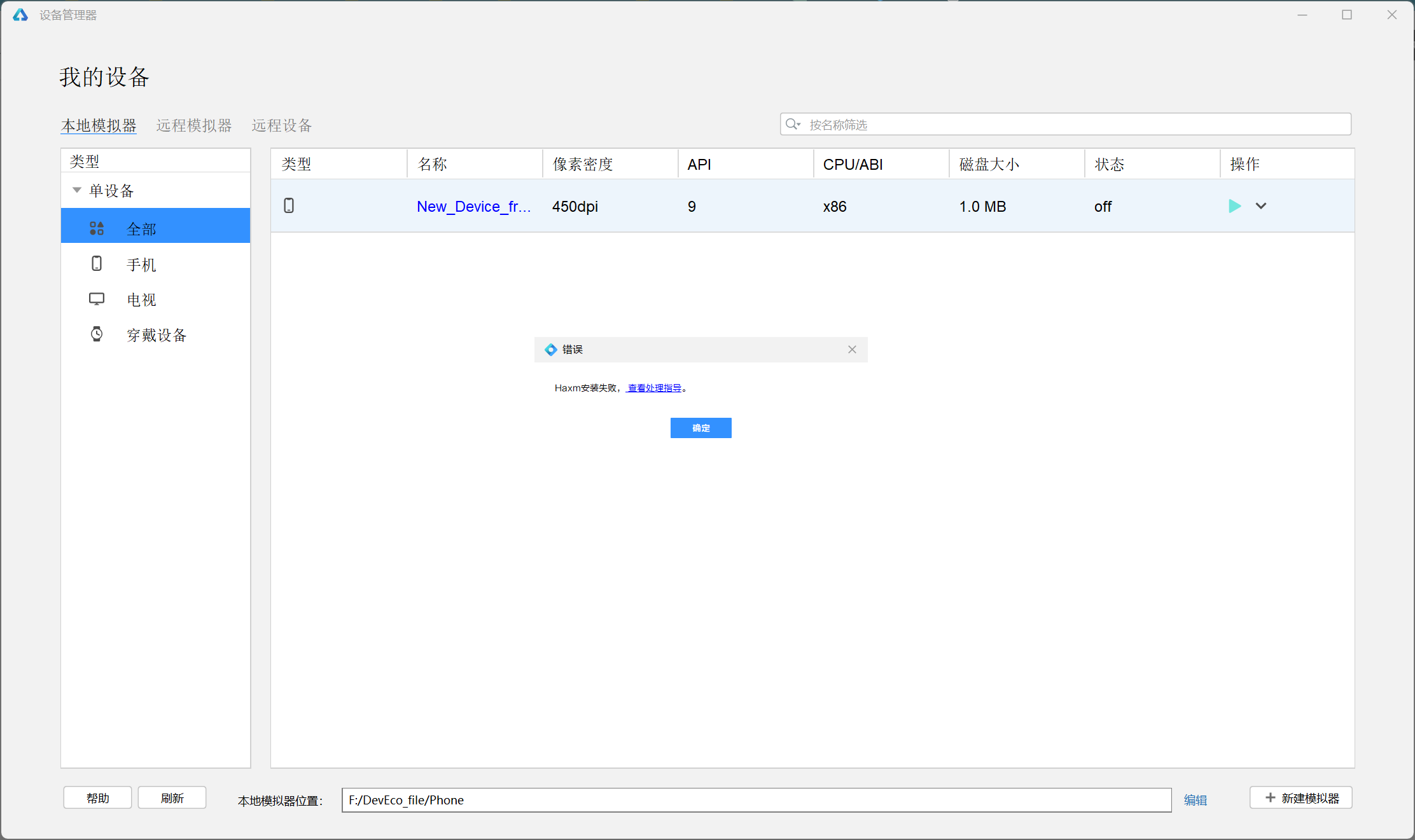Viewport: 1415px width, 840px height.
Task: Collapse the 单设备 tree group
Action: [77, 190]
